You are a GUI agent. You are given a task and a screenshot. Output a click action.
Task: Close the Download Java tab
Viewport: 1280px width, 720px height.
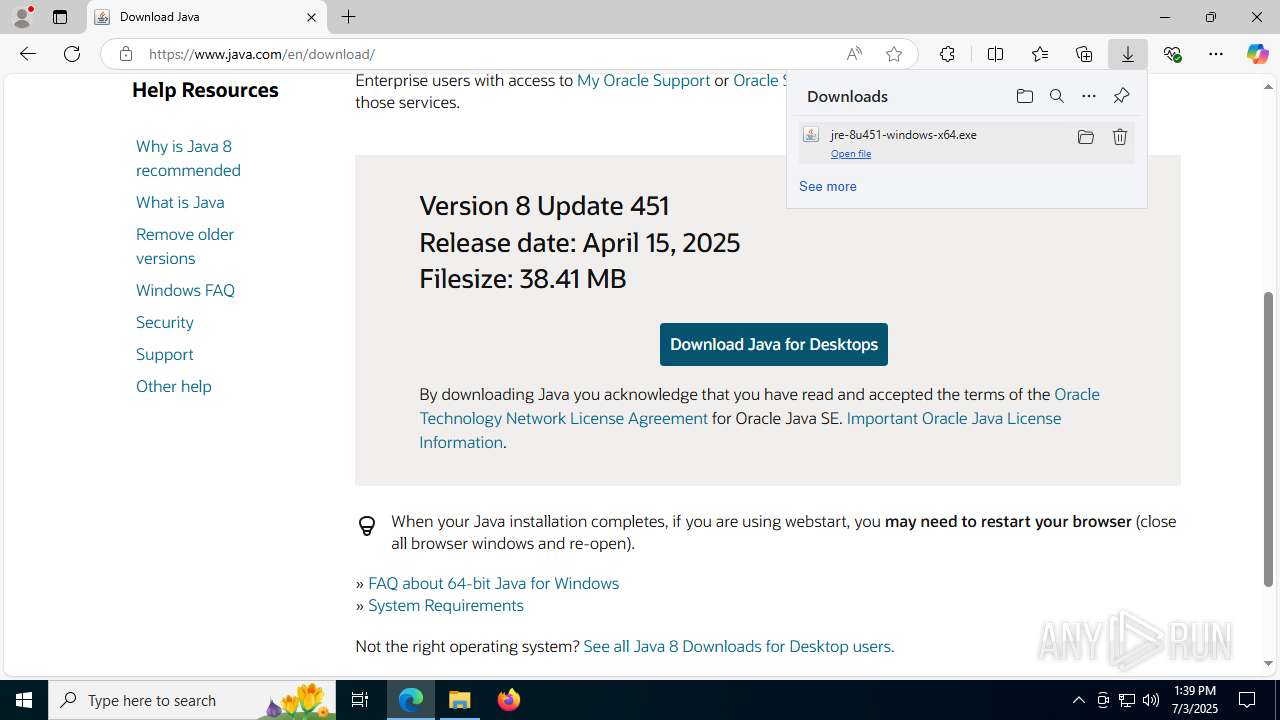[311, 17]
